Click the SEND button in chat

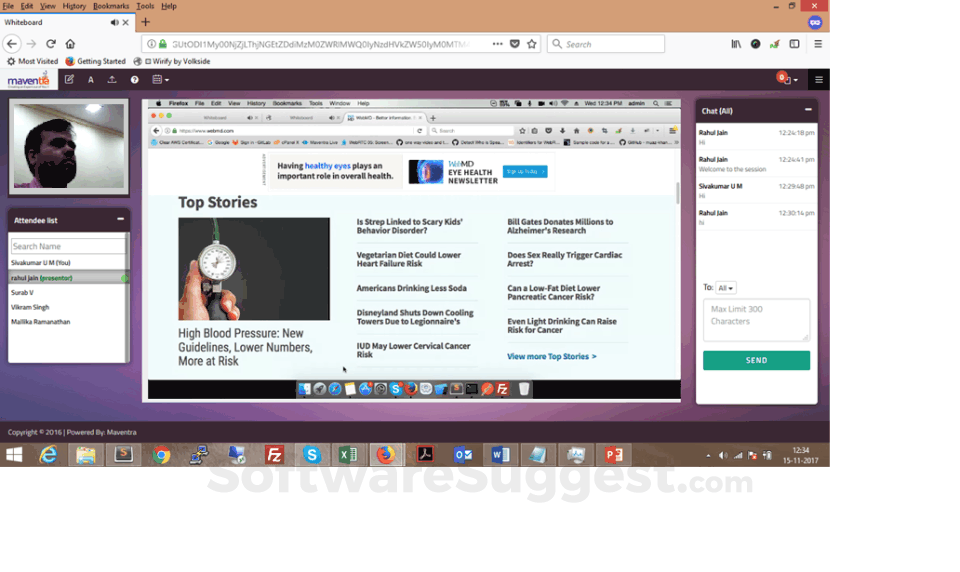click(756, 360)
